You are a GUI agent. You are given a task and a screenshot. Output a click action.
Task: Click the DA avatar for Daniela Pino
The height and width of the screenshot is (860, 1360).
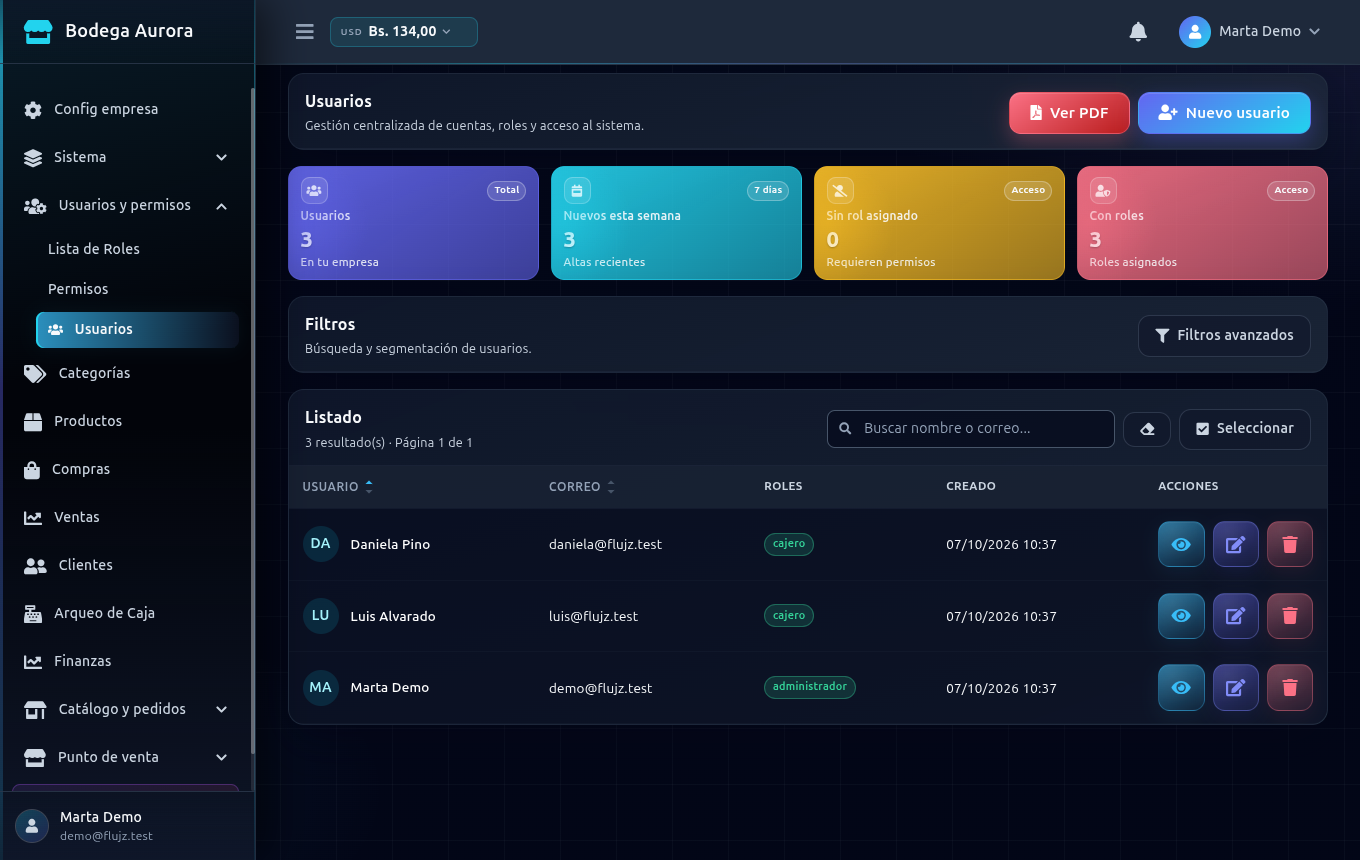[320, 544]
